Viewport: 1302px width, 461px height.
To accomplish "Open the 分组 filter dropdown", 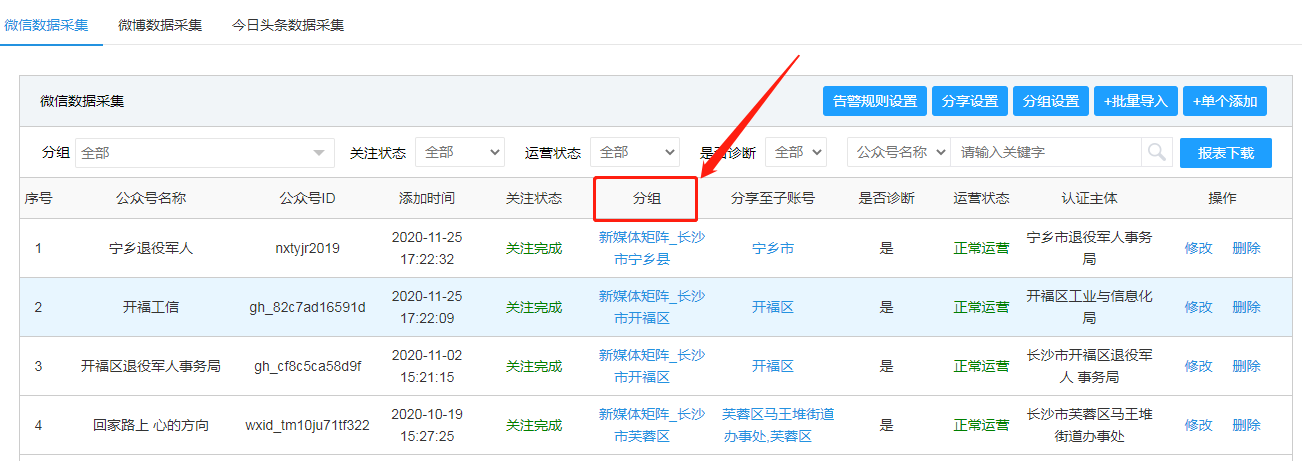I will click(x=205, y=153).
